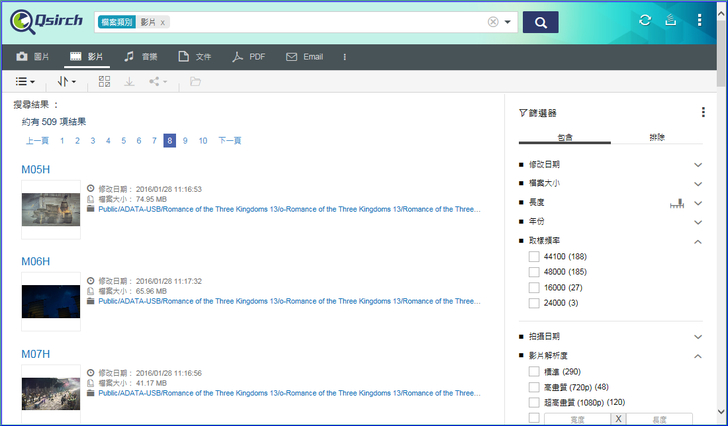Expand the 修改日期 filter section
This screenshot has height=426, width=728.
698,164
